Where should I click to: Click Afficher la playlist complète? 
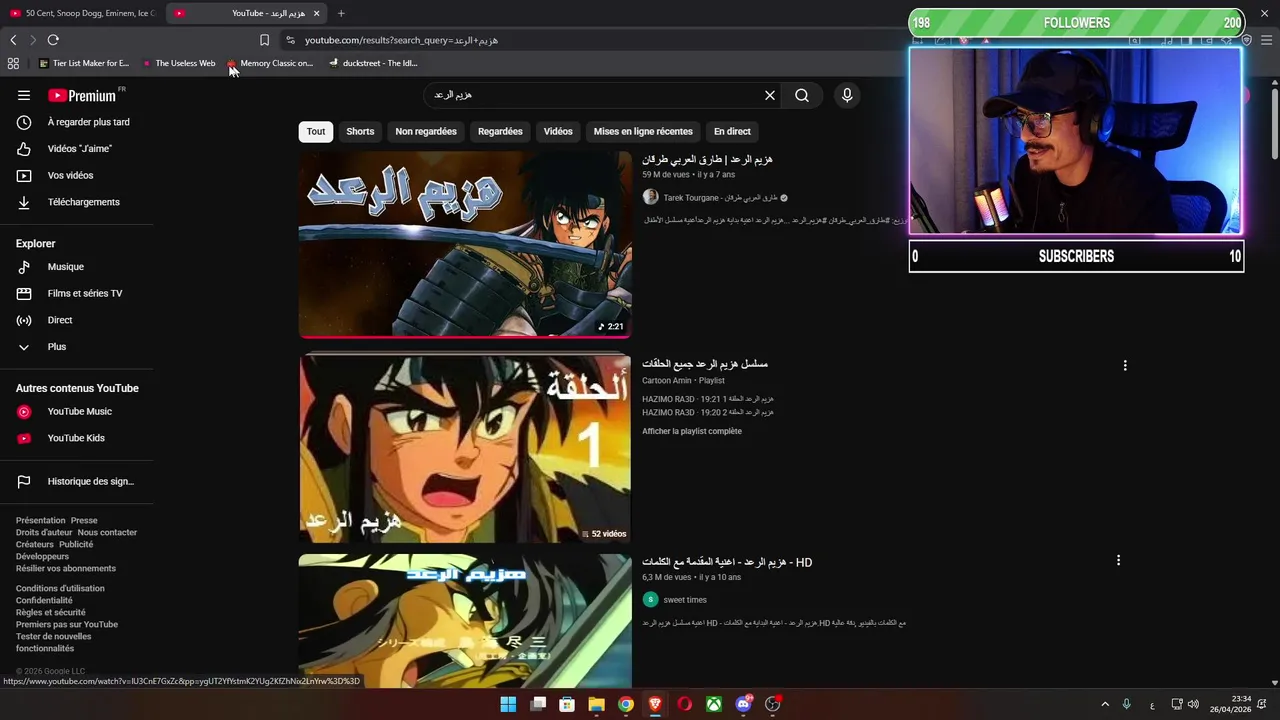tap(692, 431)
